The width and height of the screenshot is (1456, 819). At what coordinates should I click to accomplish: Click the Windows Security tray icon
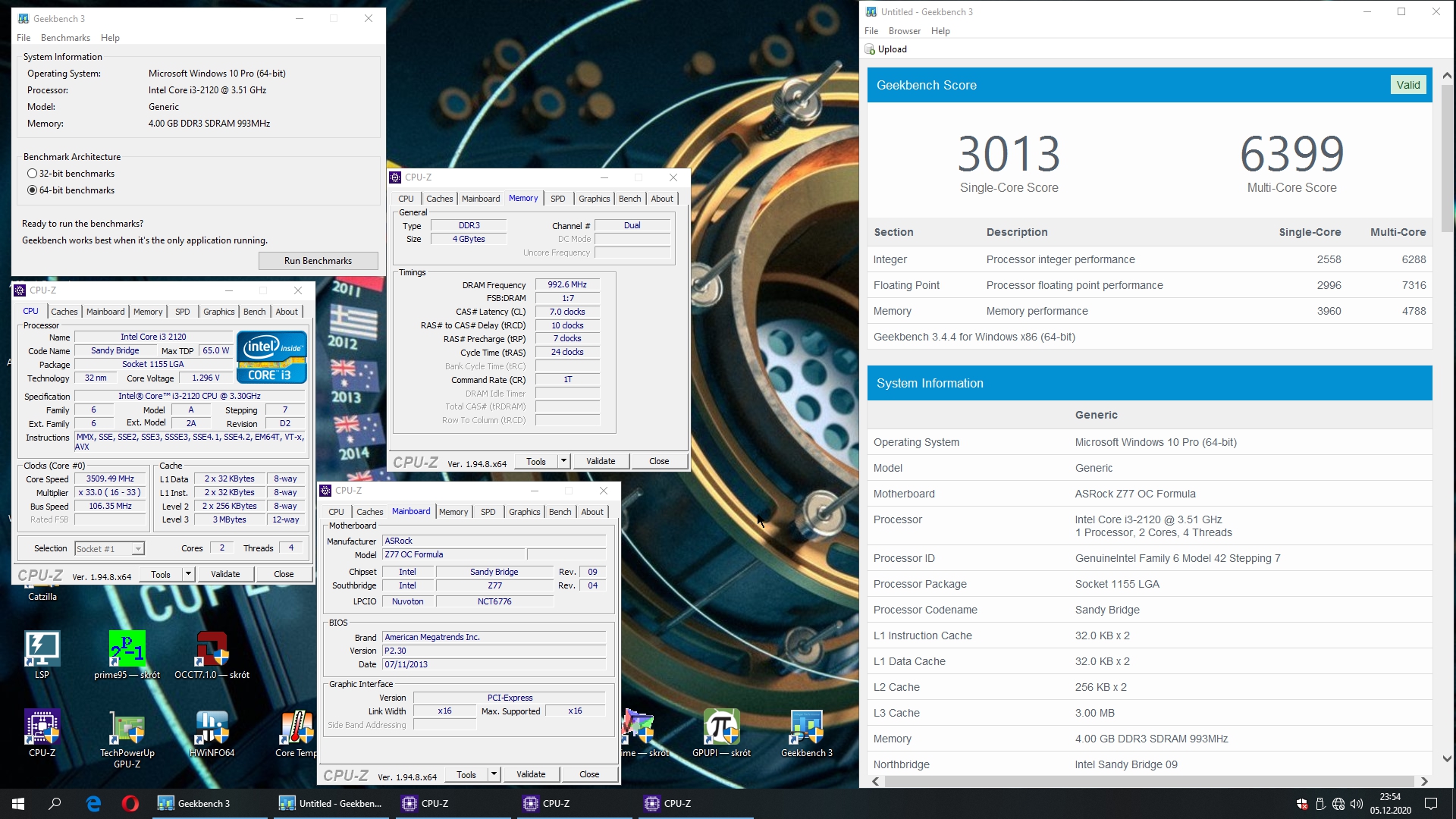(1302, 803)
